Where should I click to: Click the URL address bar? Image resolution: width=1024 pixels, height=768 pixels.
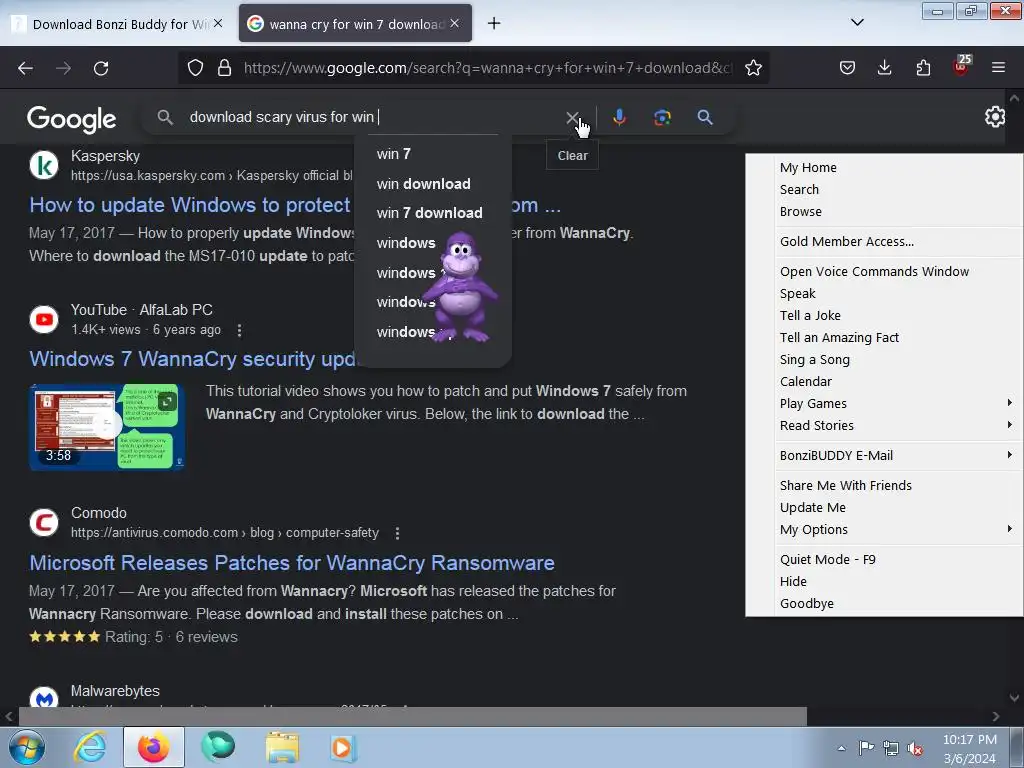[x=487, y=68]
